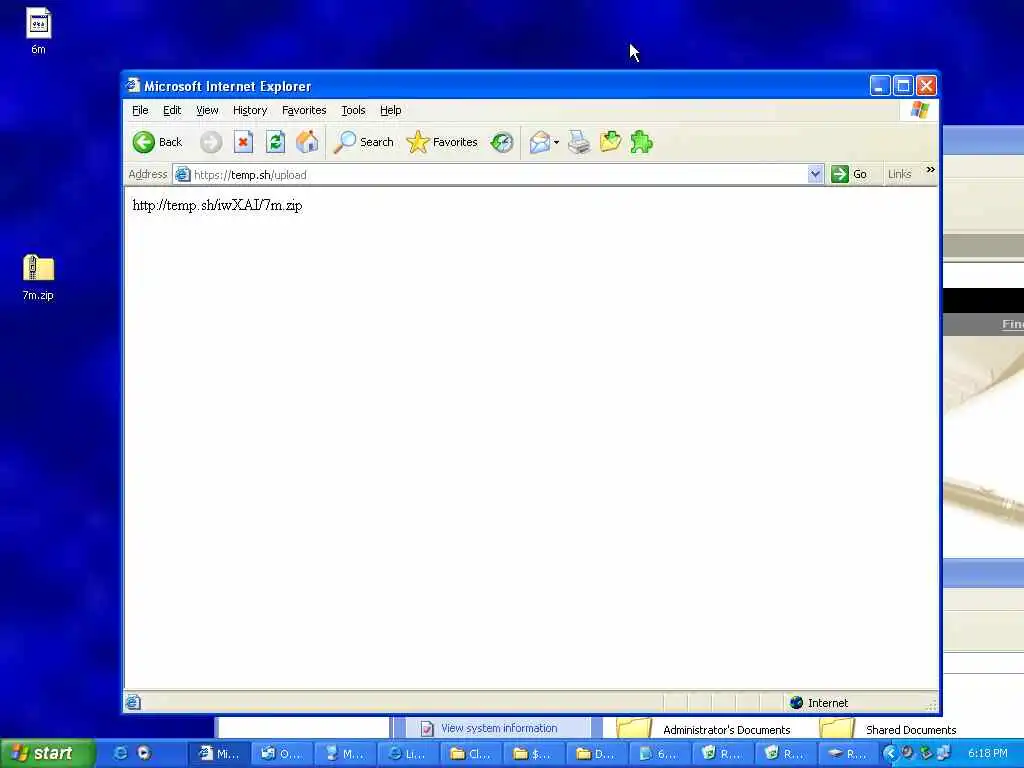Click the Search magnifier toolbar button

(363, 142)
